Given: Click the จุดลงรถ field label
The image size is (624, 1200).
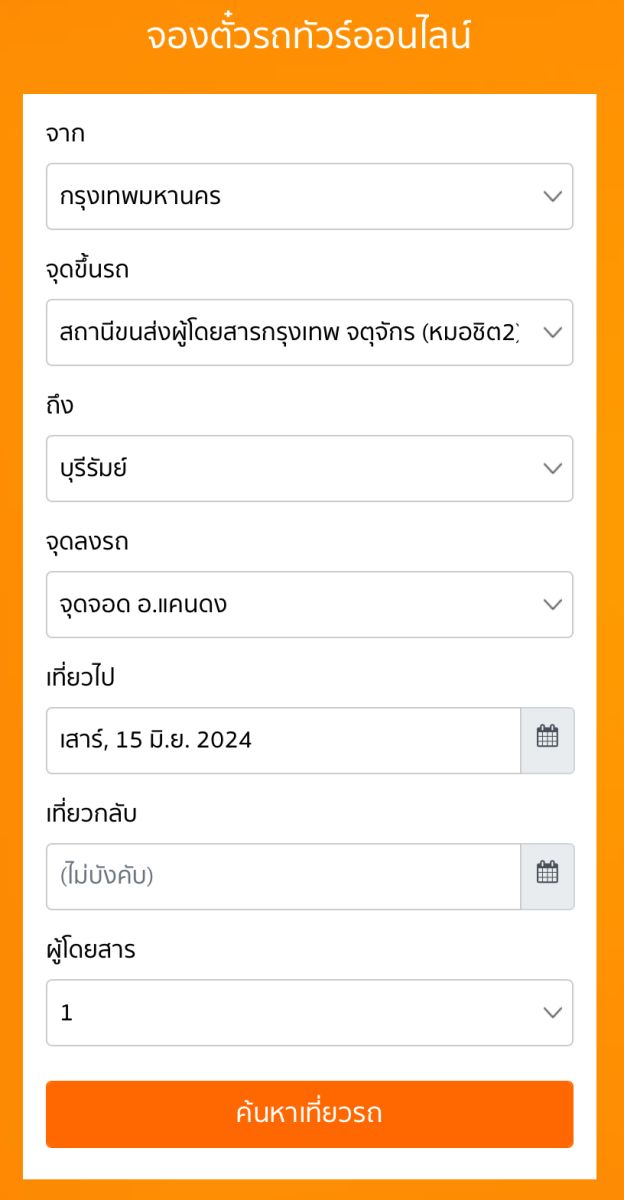Looking at the screenshot, I should point(87,542).
